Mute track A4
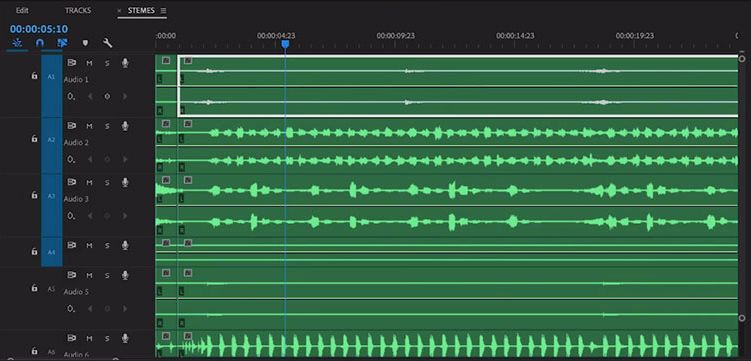 (x=89, y=246)
